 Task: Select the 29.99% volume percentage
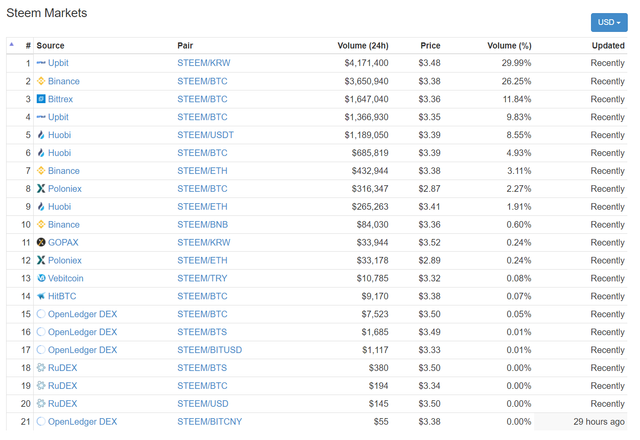[516, 63]
